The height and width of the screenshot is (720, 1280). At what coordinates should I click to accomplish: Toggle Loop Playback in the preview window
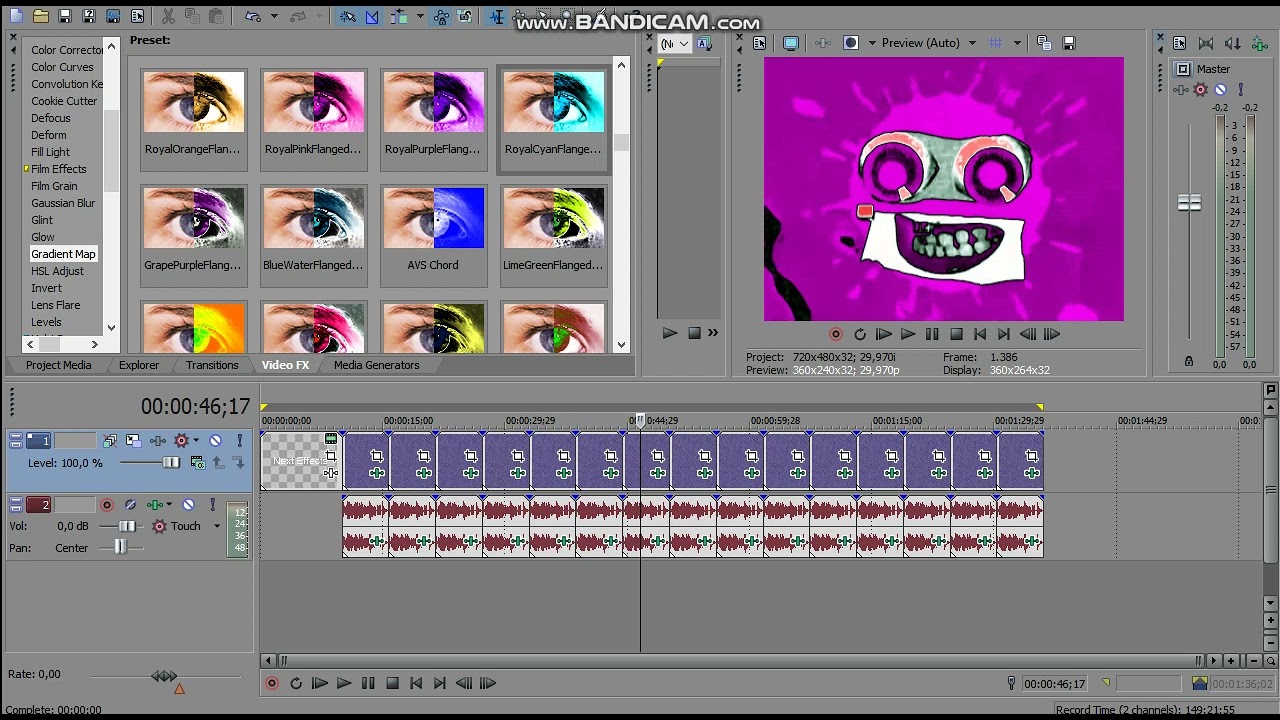[860, 334]
